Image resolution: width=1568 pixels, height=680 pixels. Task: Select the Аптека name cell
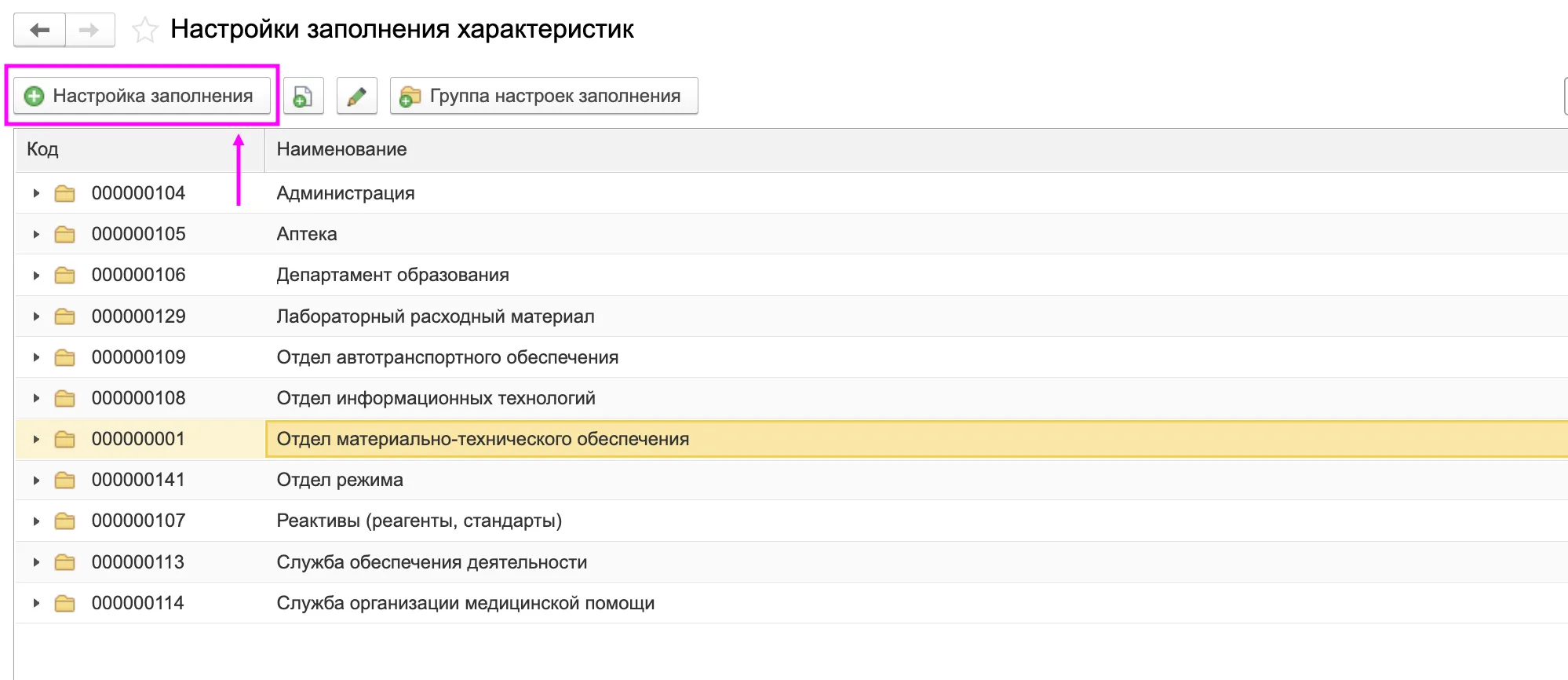[x=917, y=234]
